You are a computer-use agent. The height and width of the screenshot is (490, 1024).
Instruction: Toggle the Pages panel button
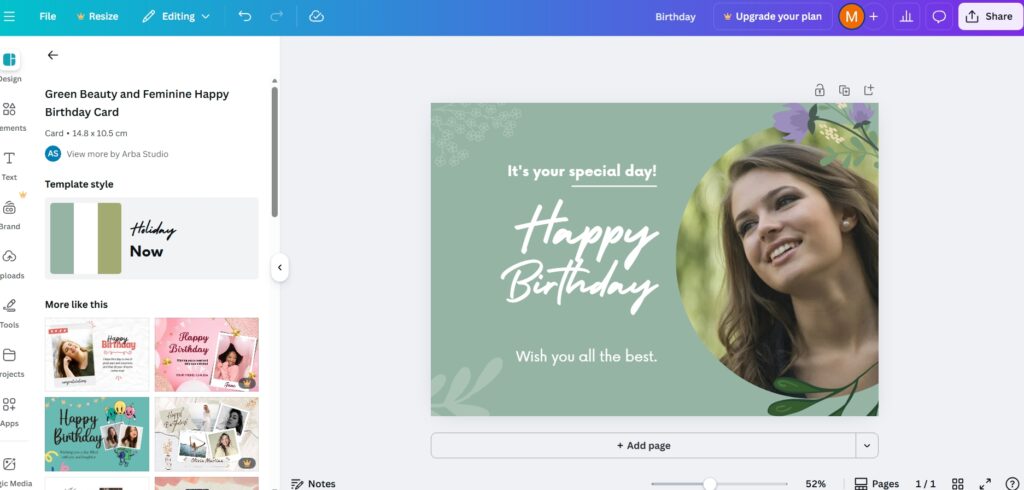tap(877, 484)
